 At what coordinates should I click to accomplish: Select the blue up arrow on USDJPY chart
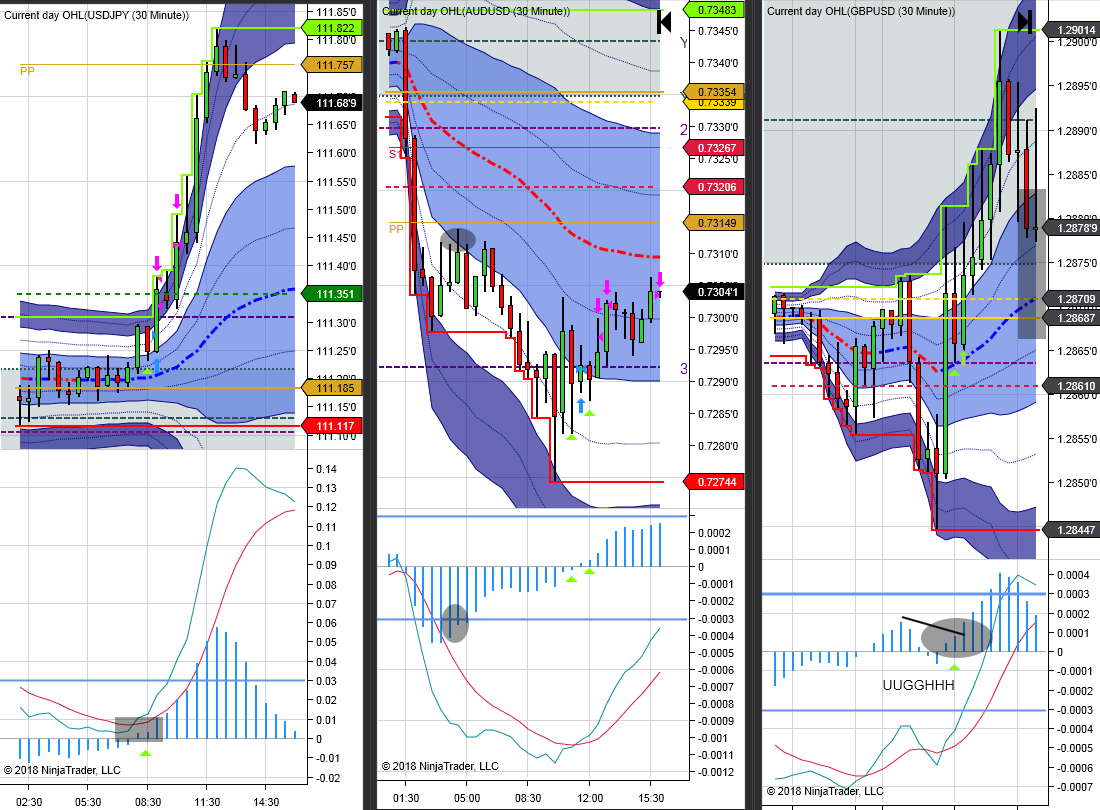156,365
